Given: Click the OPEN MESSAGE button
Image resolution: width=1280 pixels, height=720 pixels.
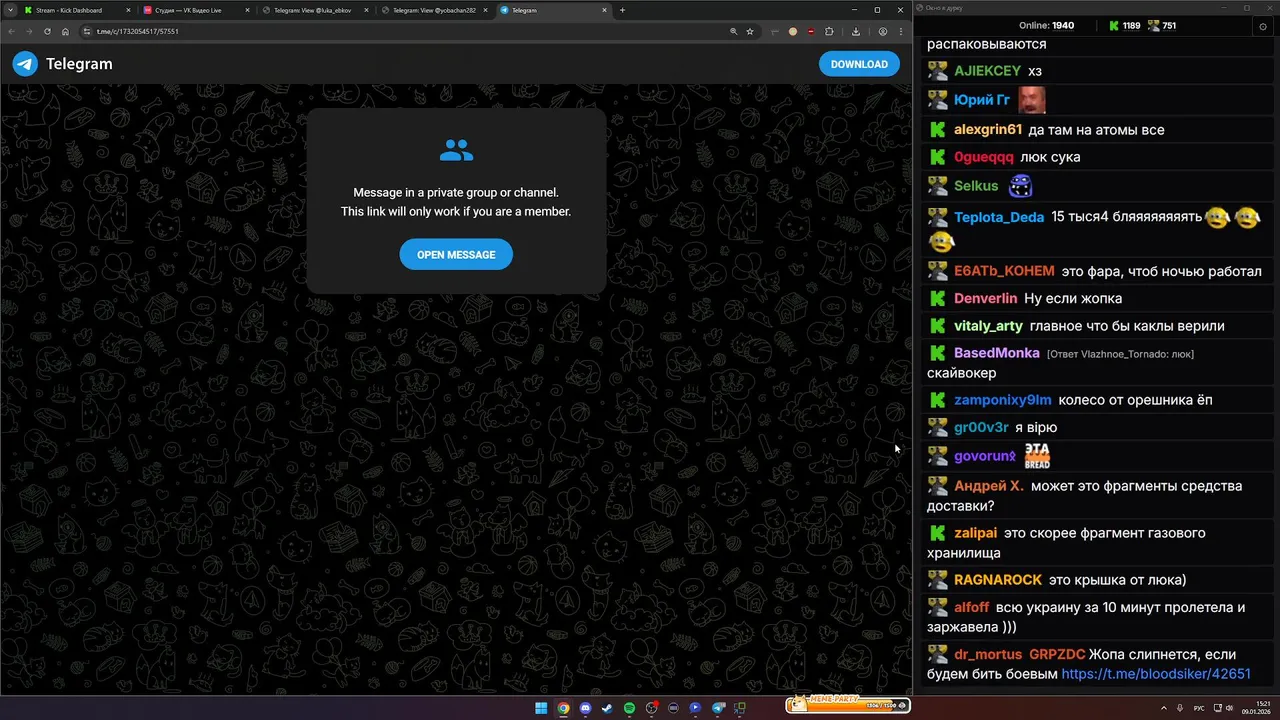Looking at the screenshot, I should pyautogui.click(x=456, y=255).
